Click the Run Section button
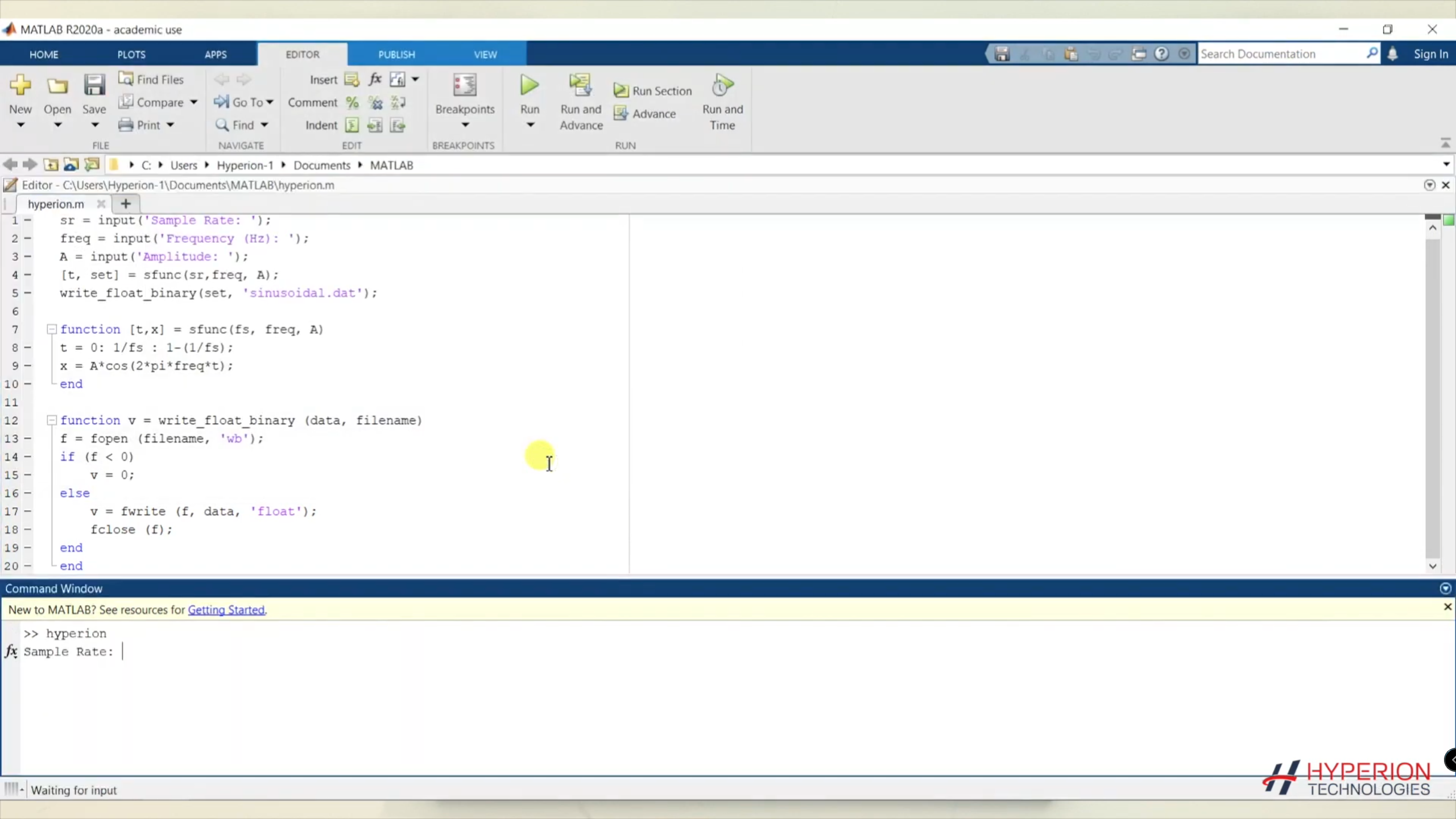Screen dimensions: 1456x819 tap(653, 91)
